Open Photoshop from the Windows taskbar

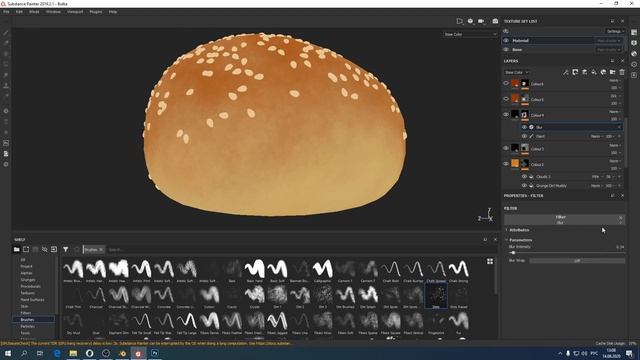155,353
